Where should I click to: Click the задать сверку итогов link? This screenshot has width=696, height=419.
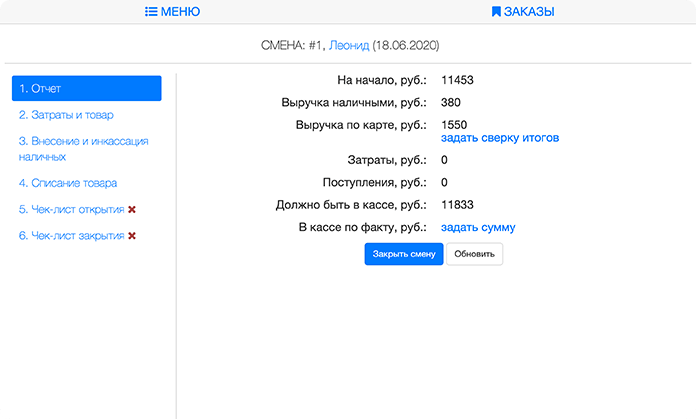499,138
